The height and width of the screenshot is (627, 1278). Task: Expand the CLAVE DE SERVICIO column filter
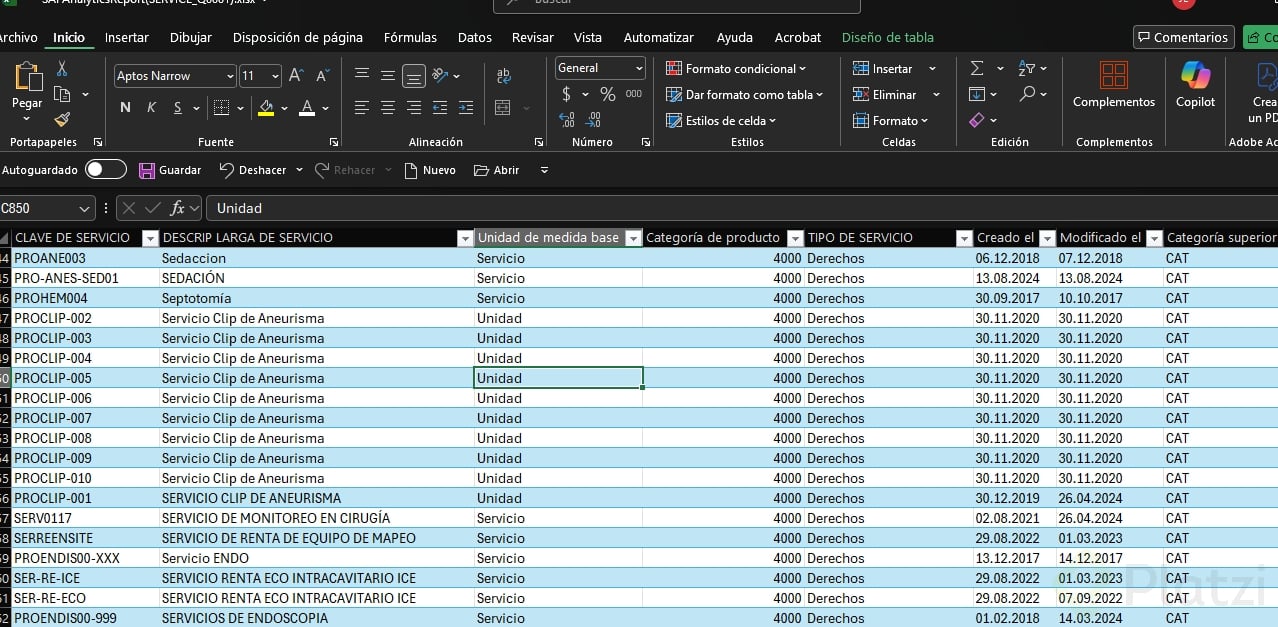tap(150, 238)
